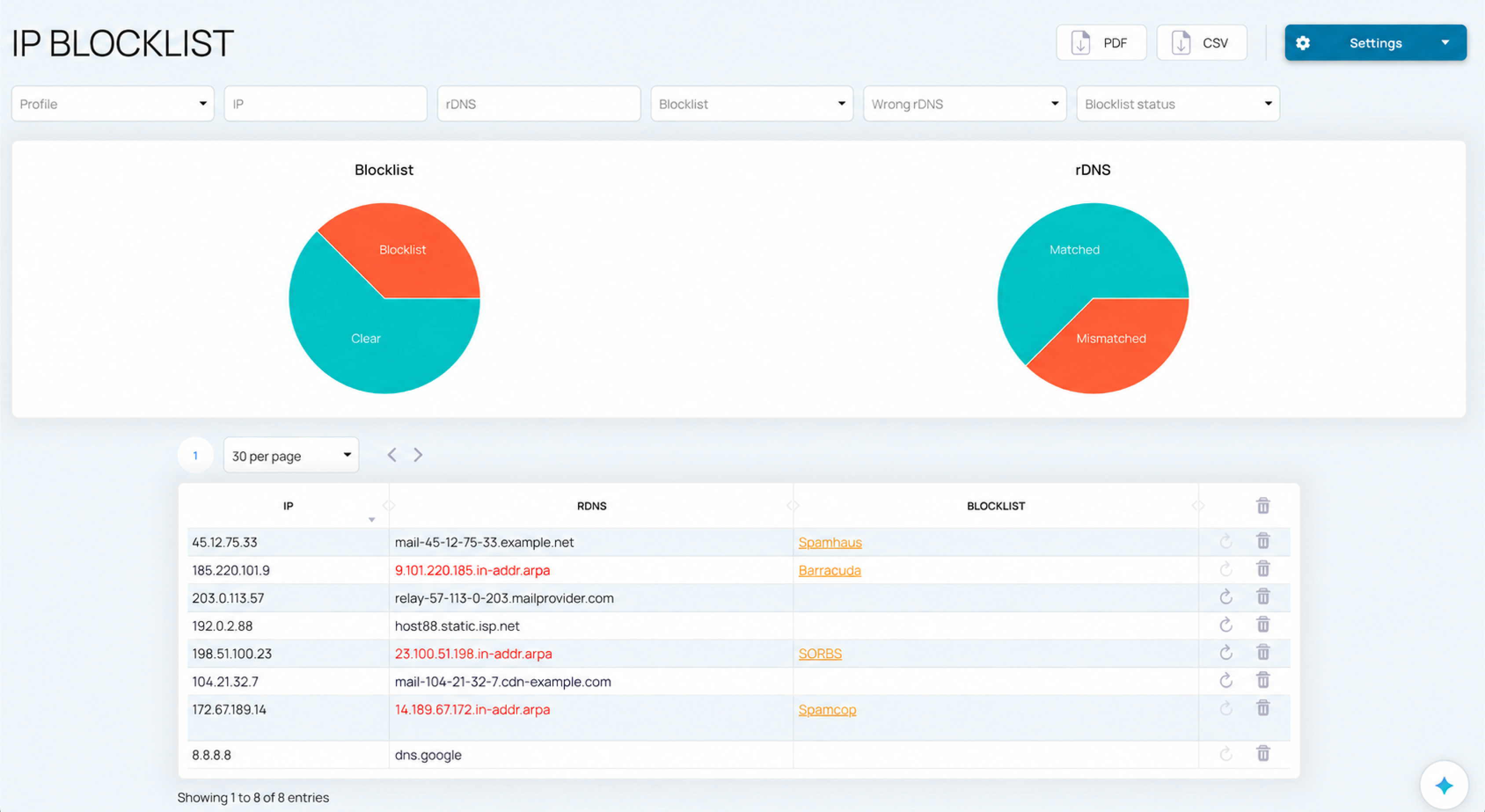Open the Barracuda blocklist link

(x=830, y=570)
